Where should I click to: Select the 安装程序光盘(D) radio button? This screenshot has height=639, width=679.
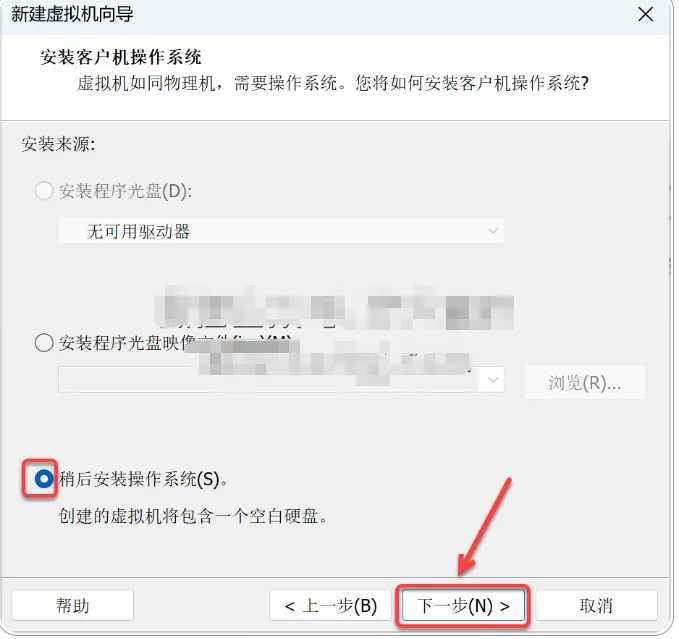click(44, 191)
